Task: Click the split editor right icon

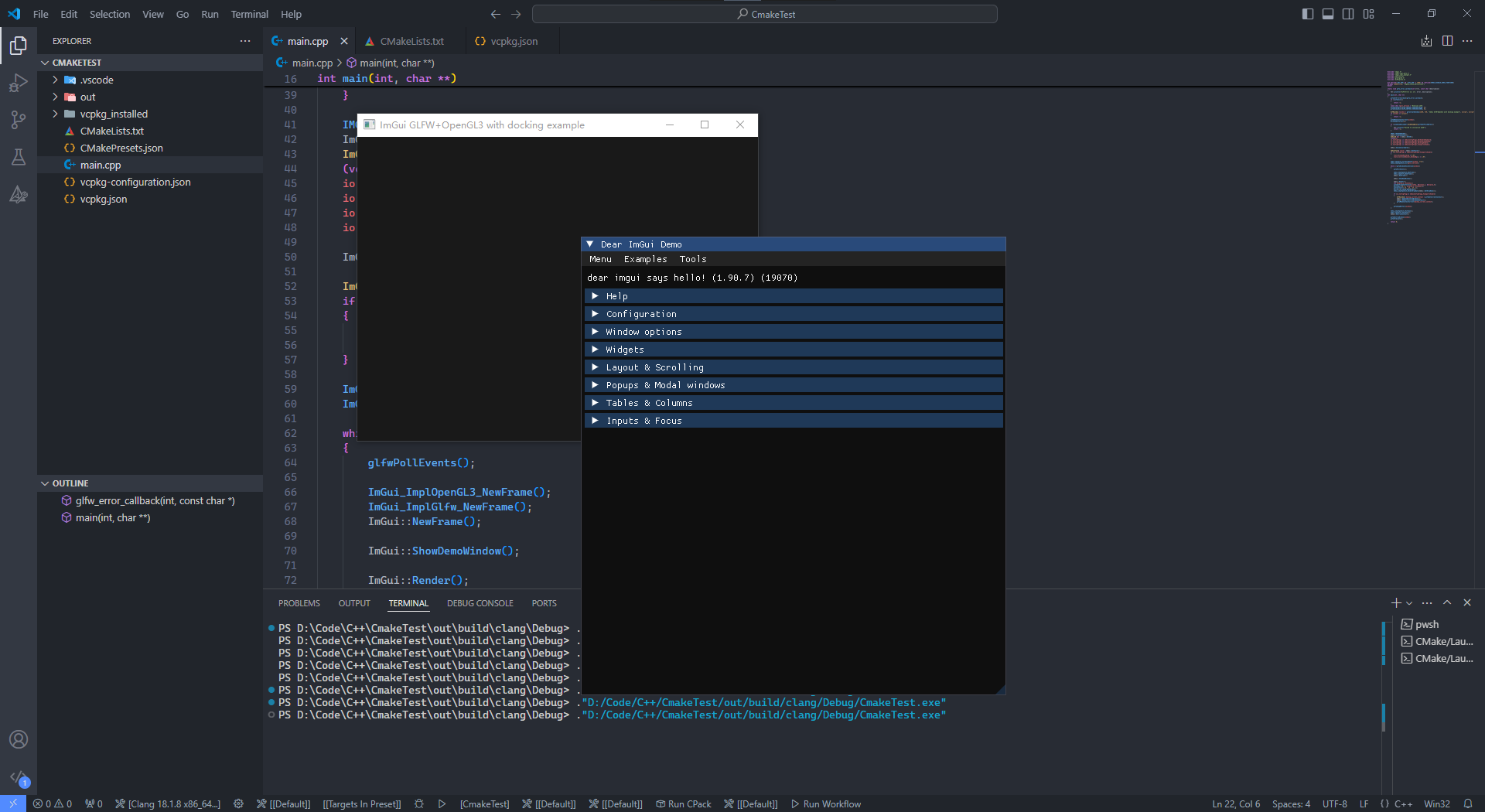Action: (1447, 41)
